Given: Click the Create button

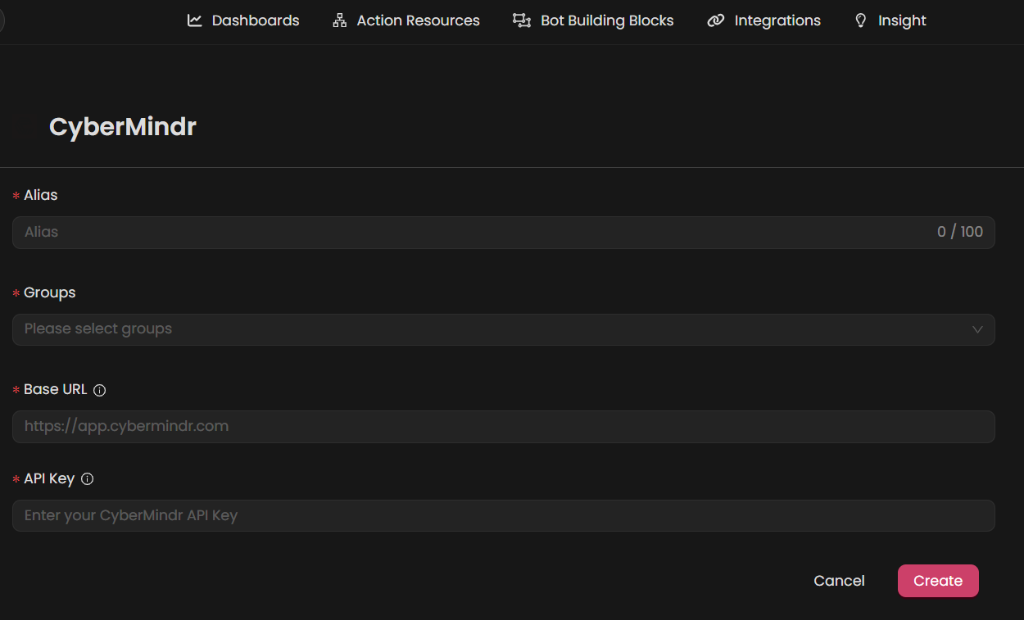Looking at the screenshot, I should [x=938, y=581].
